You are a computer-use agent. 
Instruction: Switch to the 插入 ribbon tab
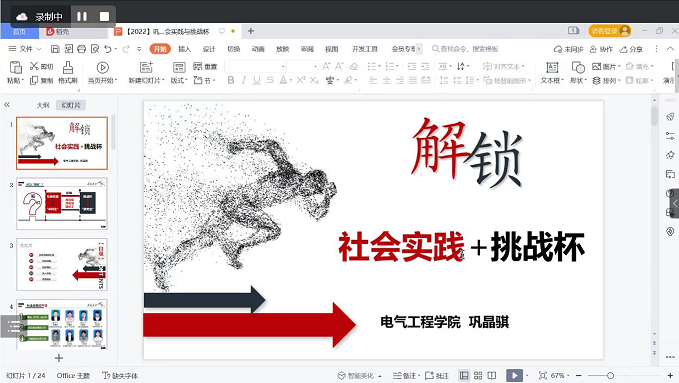184,49
